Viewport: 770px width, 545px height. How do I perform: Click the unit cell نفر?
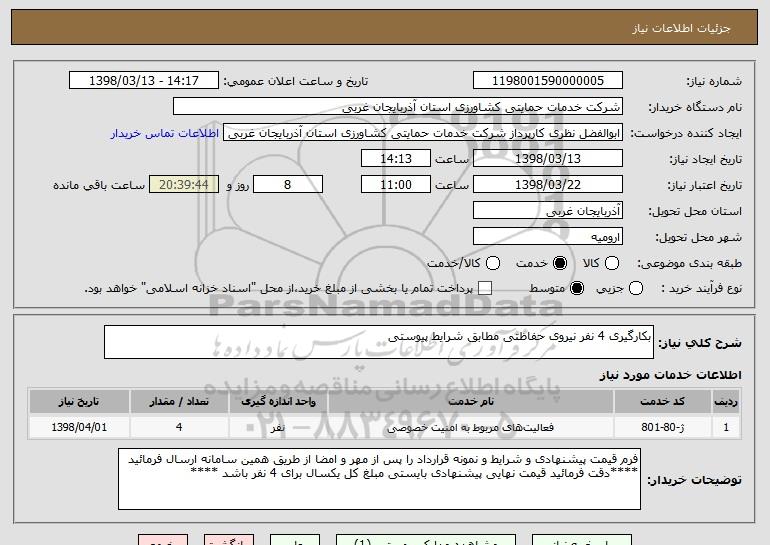click(x=278, y=427)
